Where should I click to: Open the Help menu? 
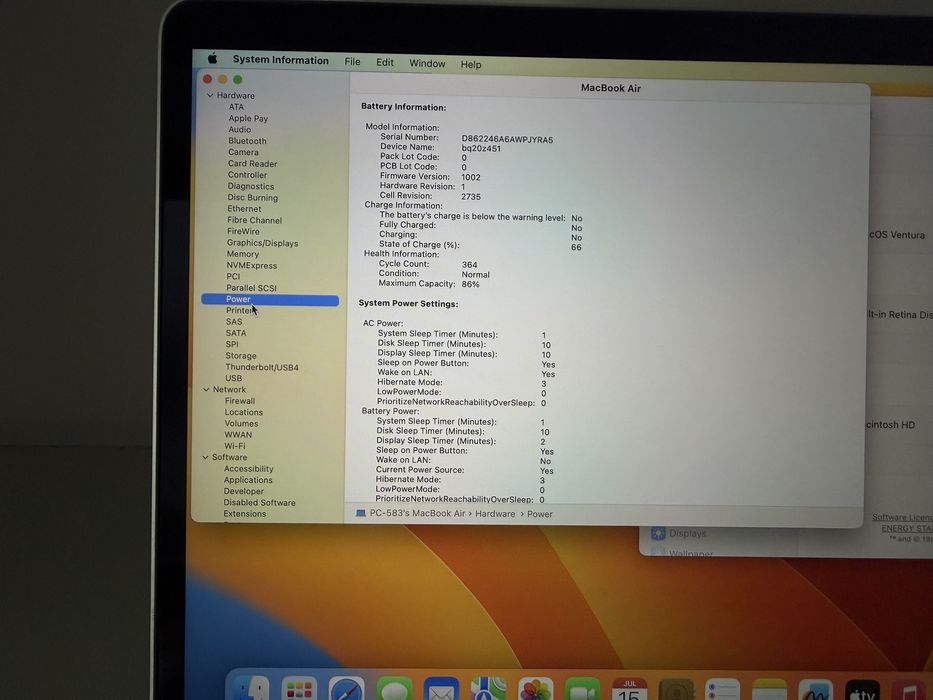471,64
